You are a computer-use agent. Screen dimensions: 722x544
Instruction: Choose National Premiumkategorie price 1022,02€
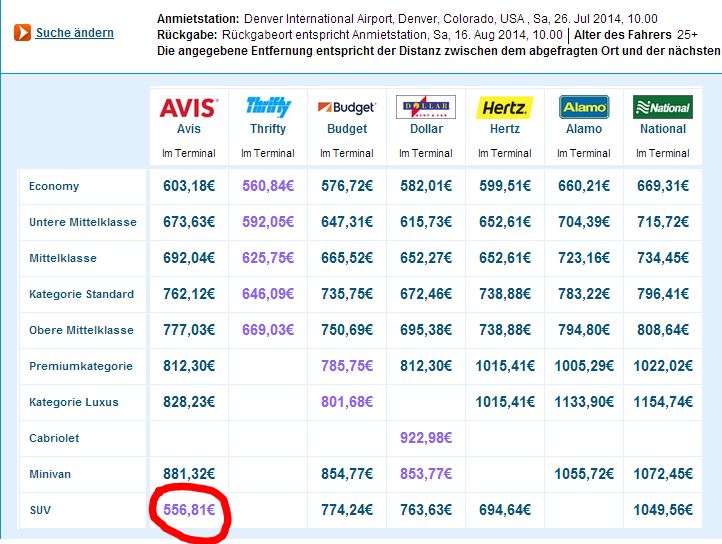pos(663,366)
